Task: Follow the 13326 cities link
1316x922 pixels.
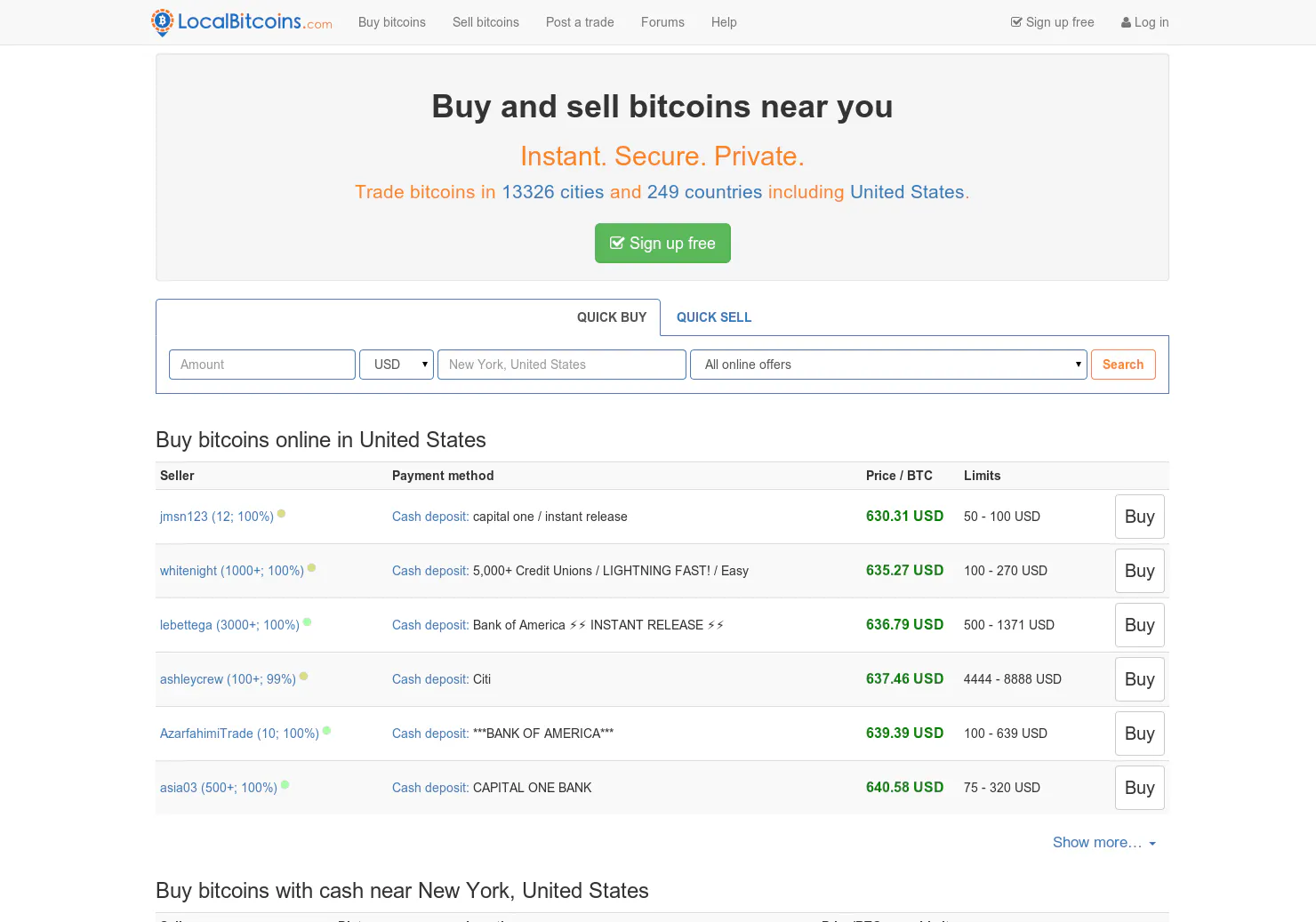Action: 553,192
